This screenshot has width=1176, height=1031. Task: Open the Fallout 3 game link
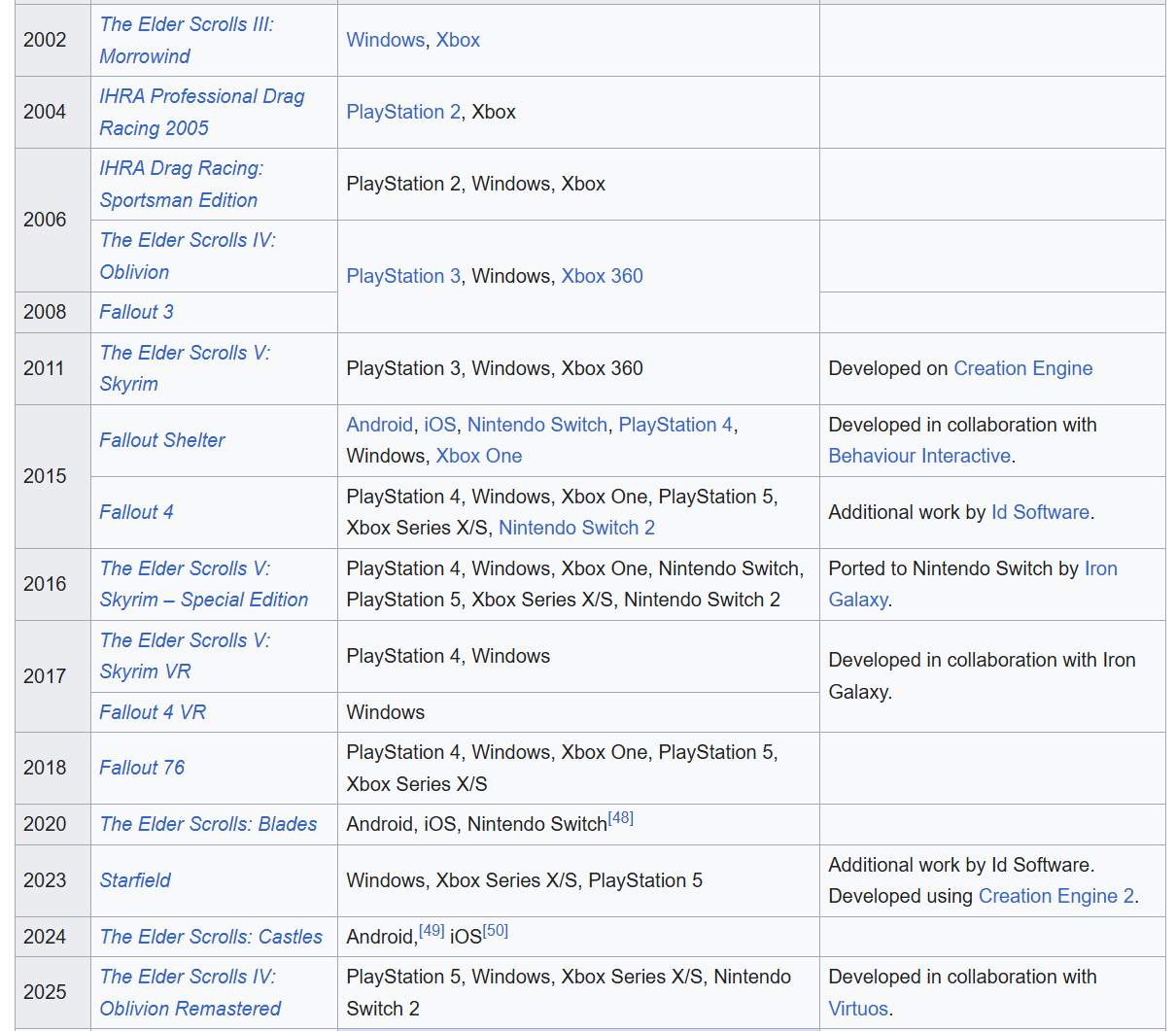(x=136, y=312)
